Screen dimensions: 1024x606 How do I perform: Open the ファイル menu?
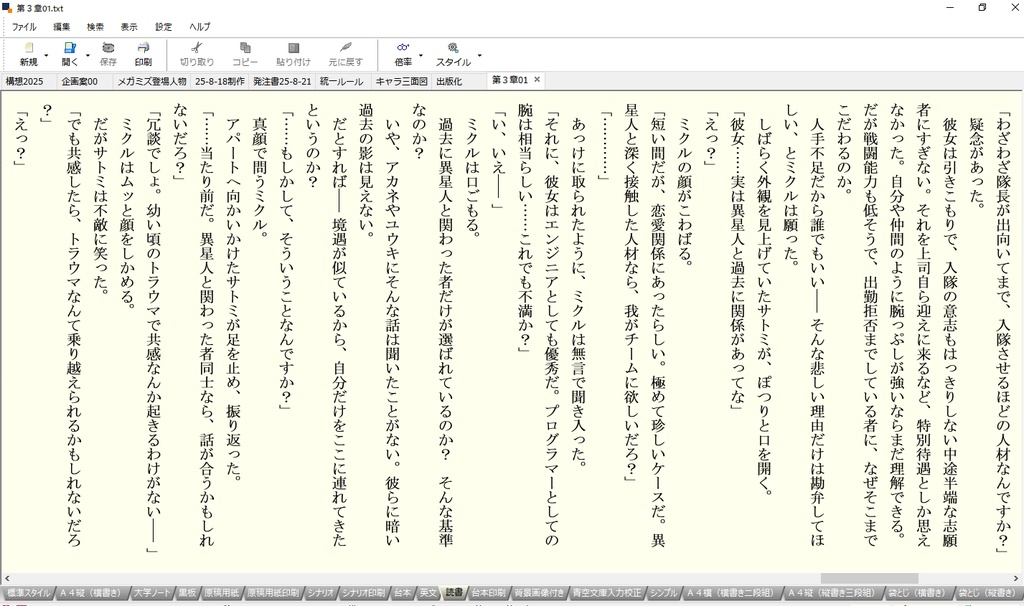[24, 27]
